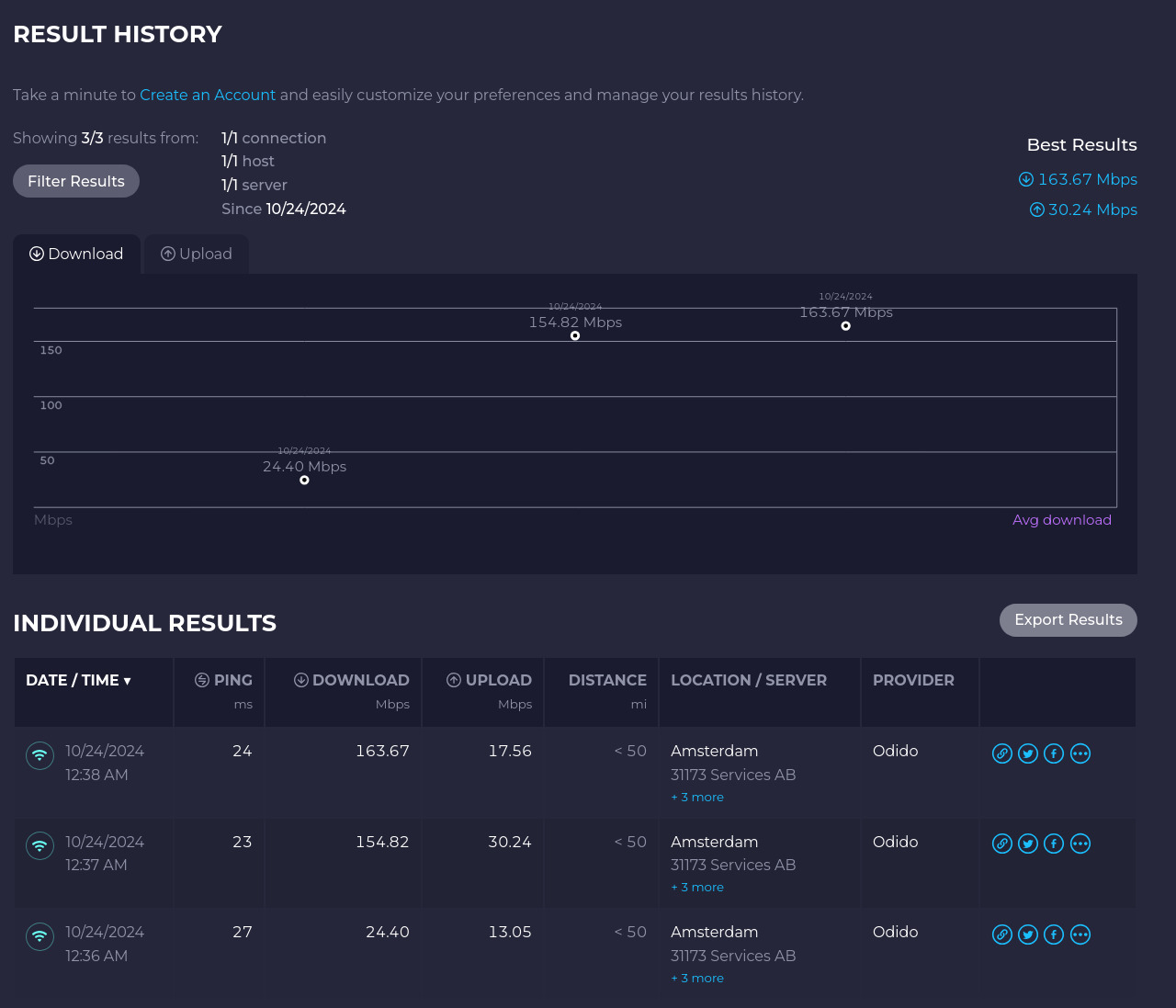Click best upload 30.24 Mbps value
This screenshot has height=1008, width=1176.
click(1083, 210)
